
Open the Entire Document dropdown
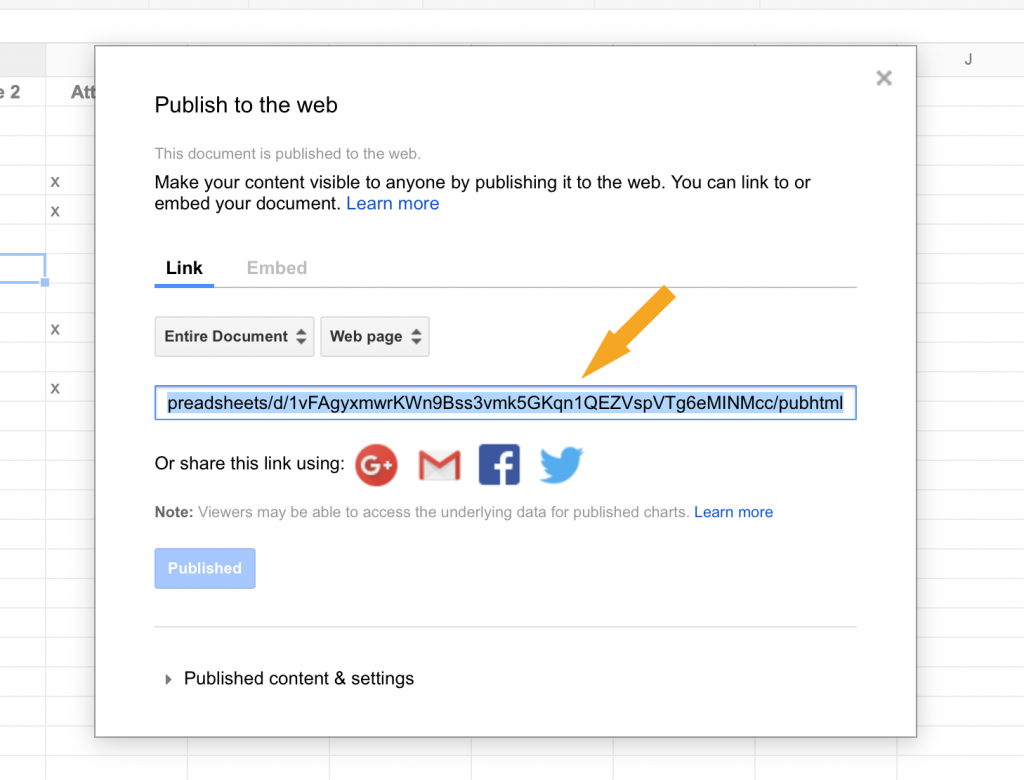pyautogui.click(x=234, y=336)
